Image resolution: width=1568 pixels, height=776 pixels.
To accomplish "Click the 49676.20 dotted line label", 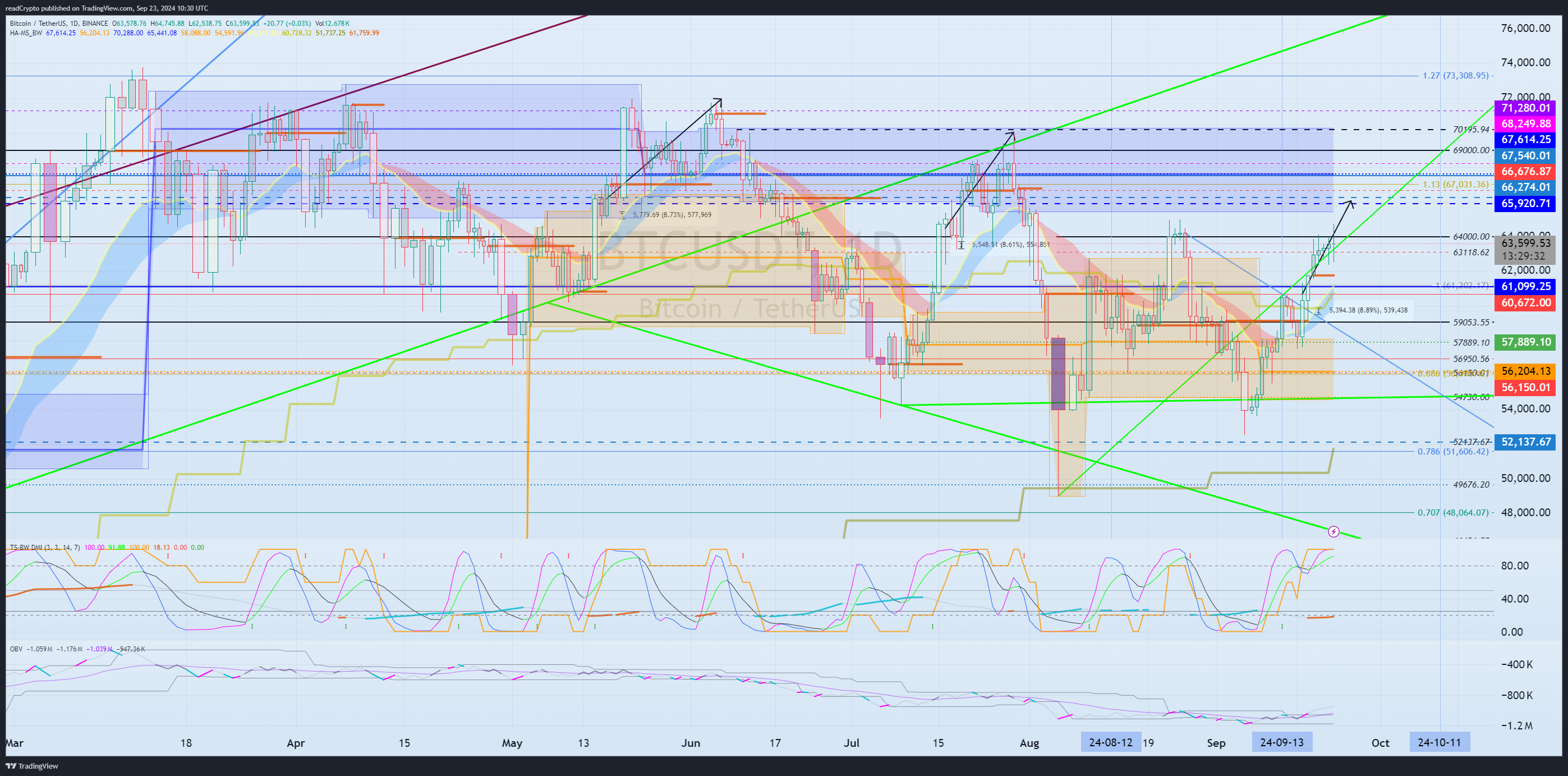I will 1471,485.
